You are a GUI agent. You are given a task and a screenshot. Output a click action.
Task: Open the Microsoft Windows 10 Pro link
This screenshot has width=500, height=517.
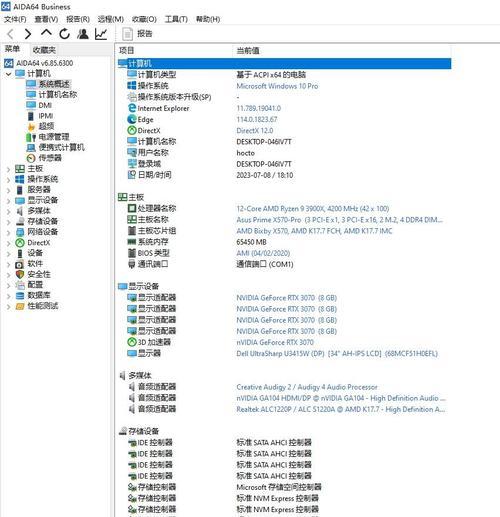point(277,86)
